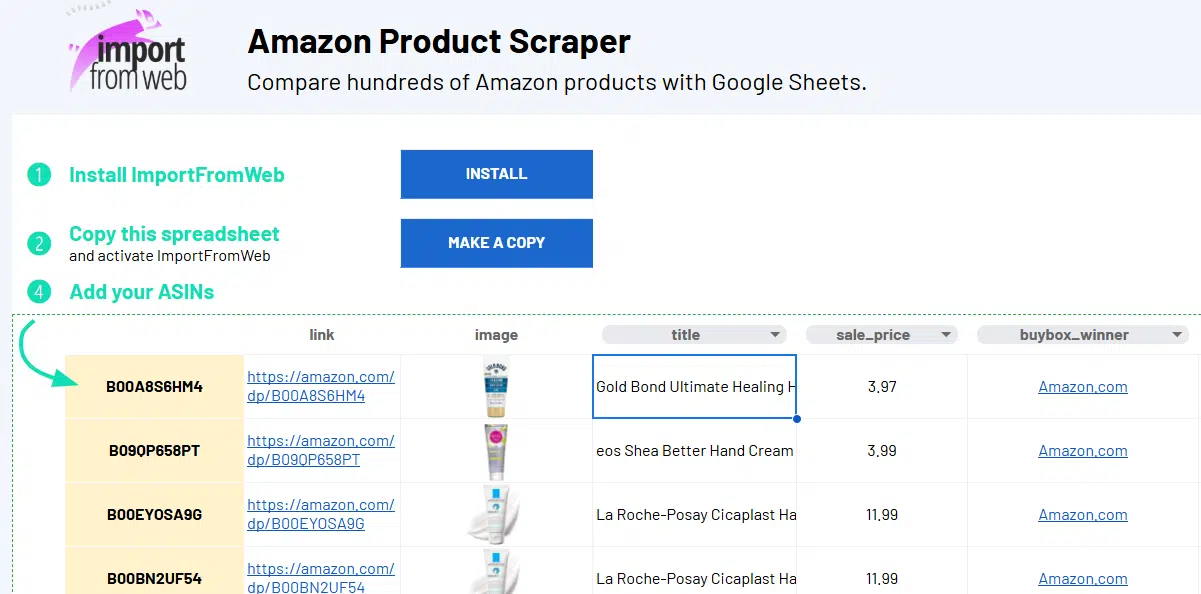Viewport: 1201px width, 594px height.
Task: Select the ASIN cell B00EYOSA9G
Action: coord(154,515)
